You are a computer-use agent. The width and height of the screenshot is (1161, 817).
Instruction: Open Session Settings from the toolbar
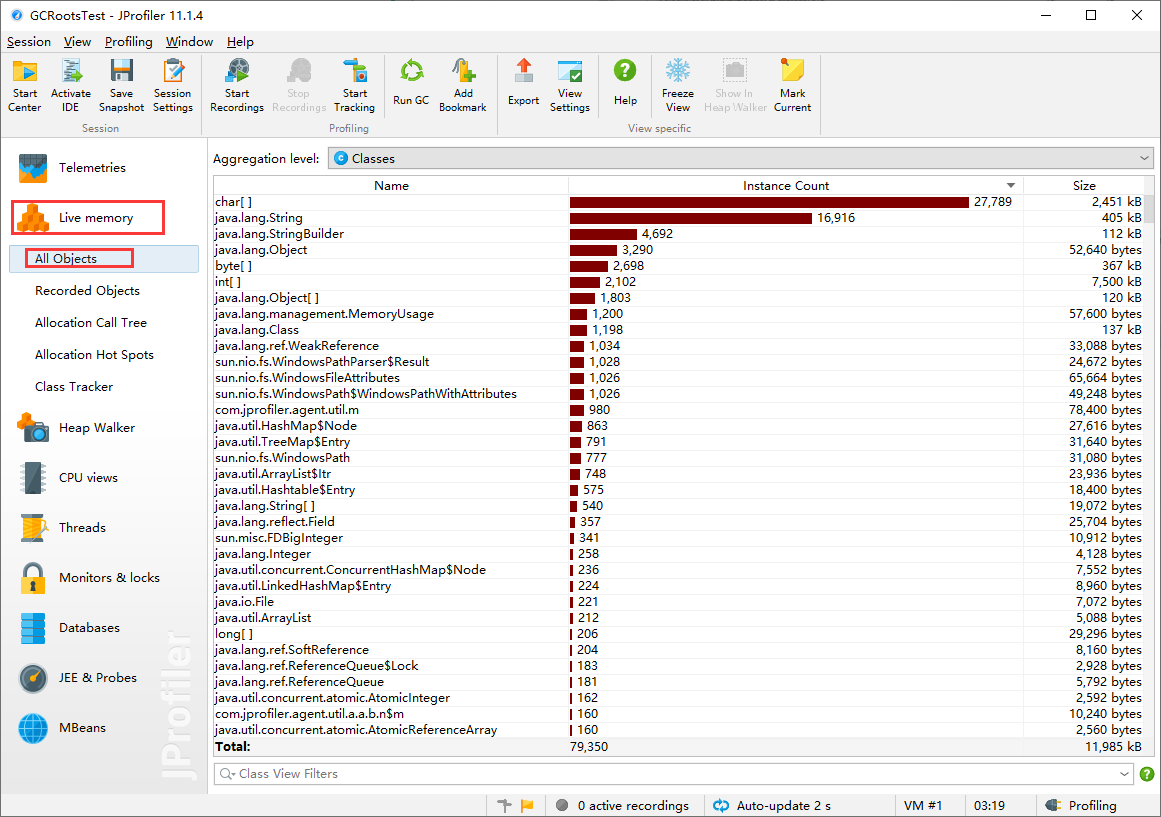173,86
